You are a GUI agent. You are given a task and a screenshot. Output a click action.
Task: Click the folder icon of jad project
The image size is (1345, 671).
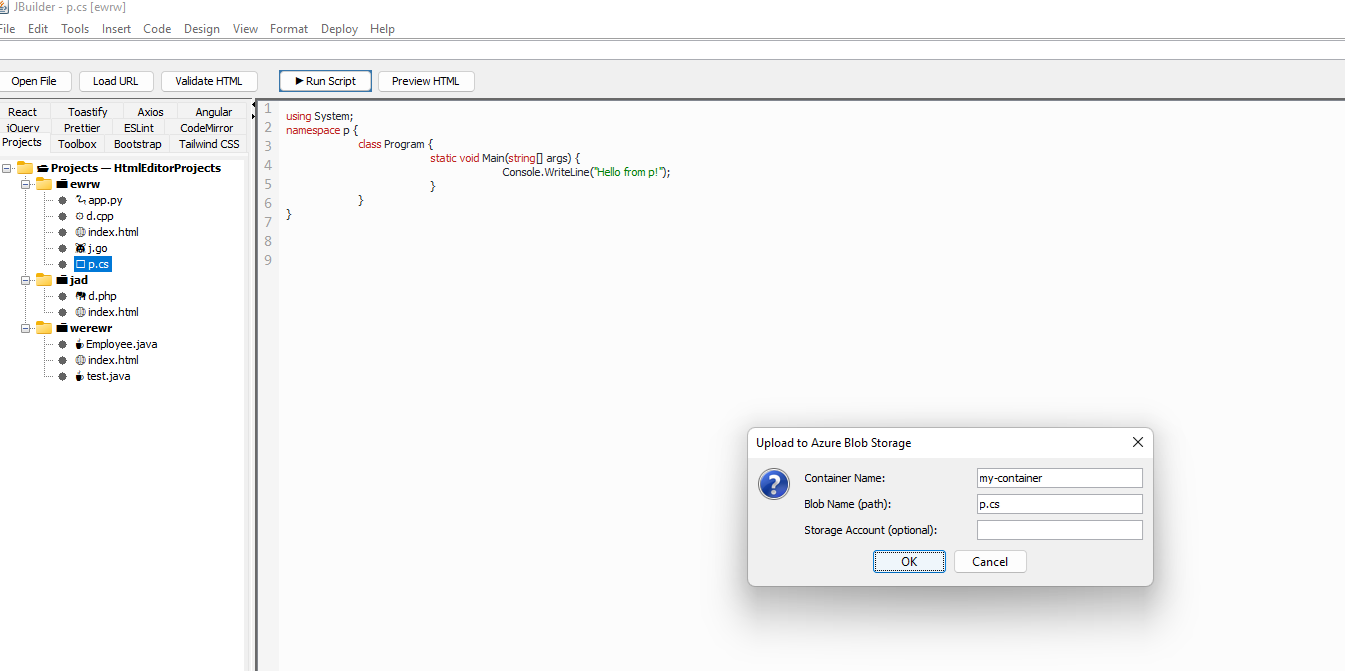click(x=44, y=280)
